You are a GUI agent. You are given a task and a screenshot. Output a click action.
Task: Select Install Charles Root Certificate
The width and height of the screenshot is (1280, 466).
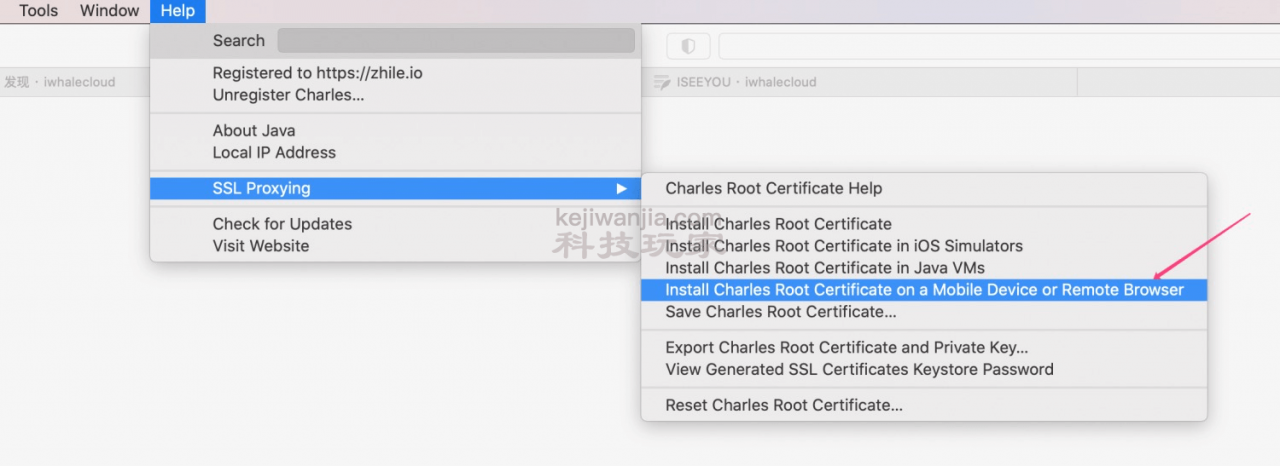tap(924, 224)
